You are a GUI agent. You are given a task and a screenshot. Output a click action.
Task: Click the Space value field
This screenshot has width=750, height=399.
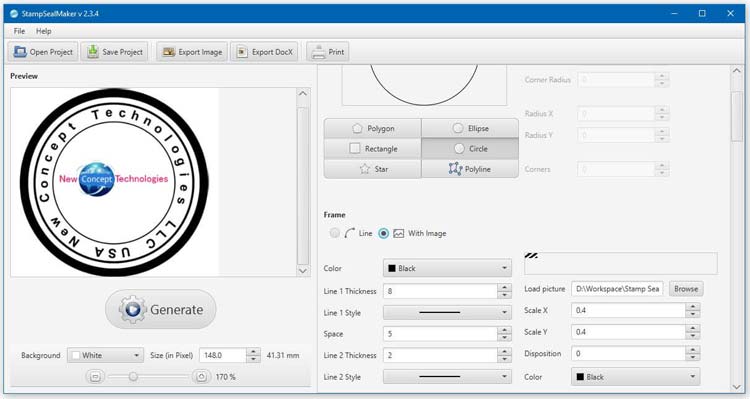click(x=440, y=333)
